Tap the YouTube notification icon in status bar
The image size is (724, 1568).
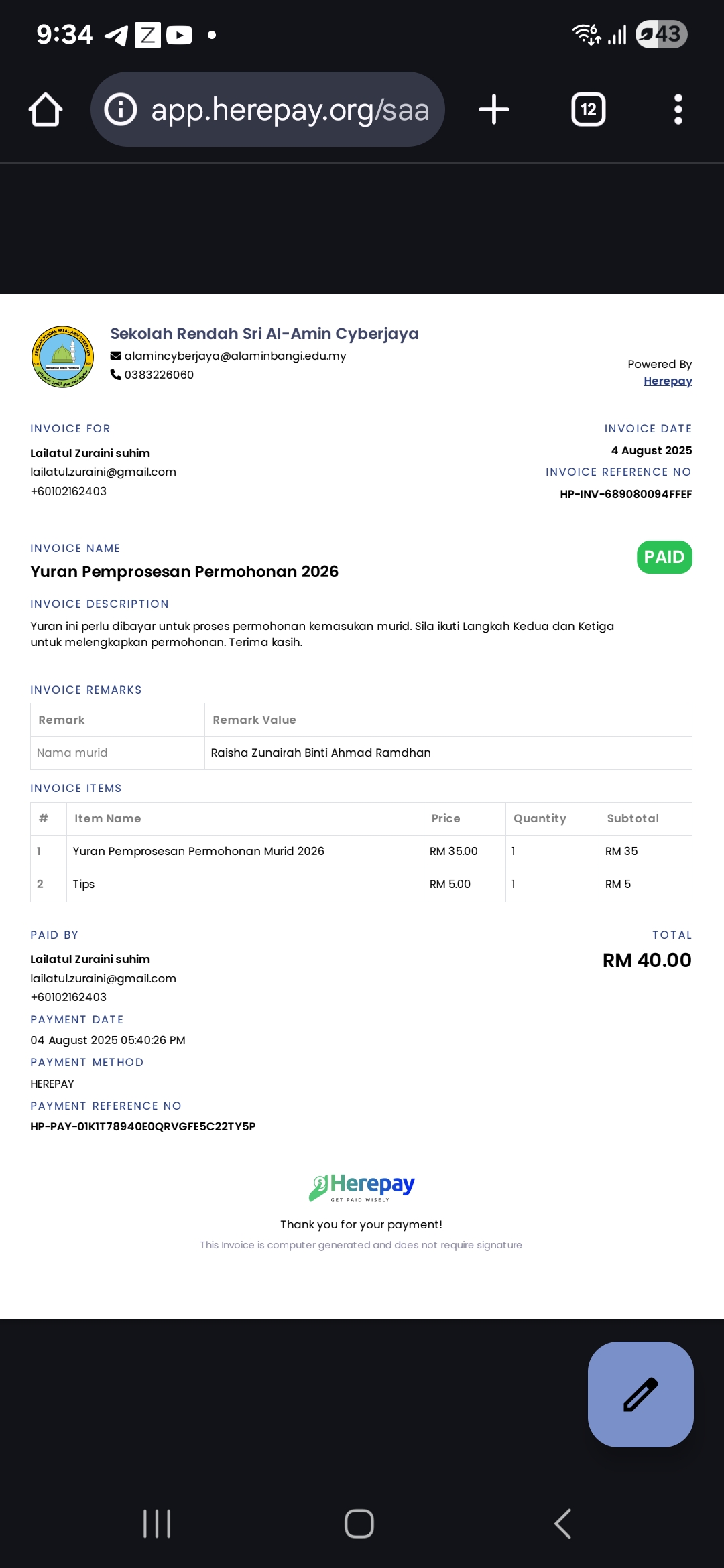(x=179, y=35)
